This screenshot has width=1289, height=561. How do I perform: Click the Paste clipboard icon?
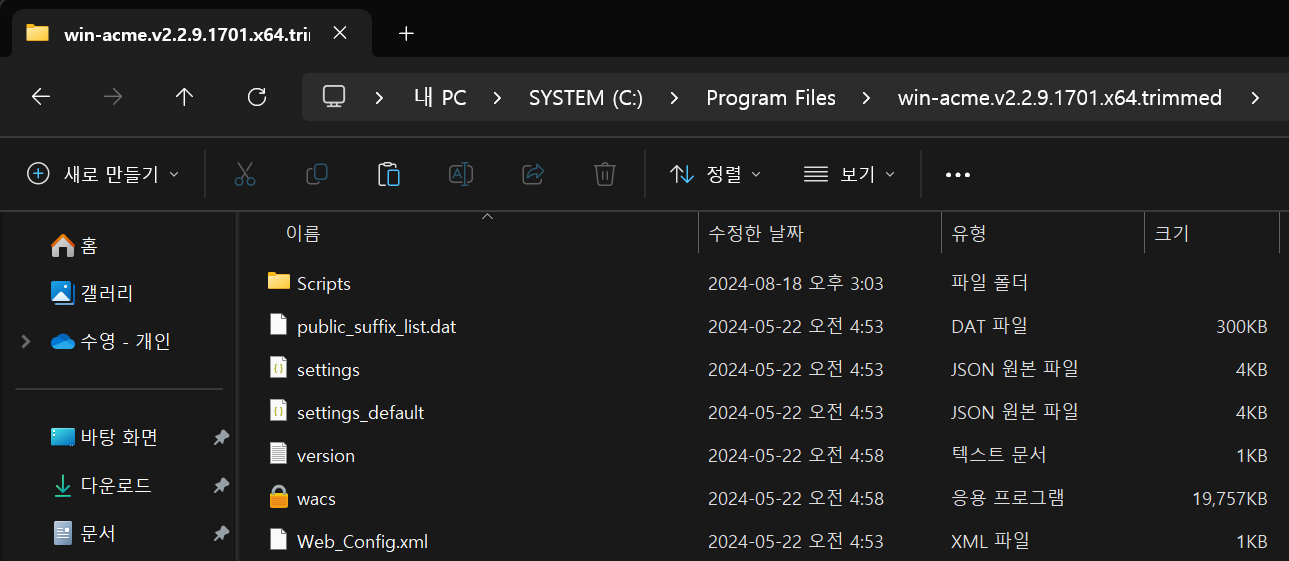389,174
